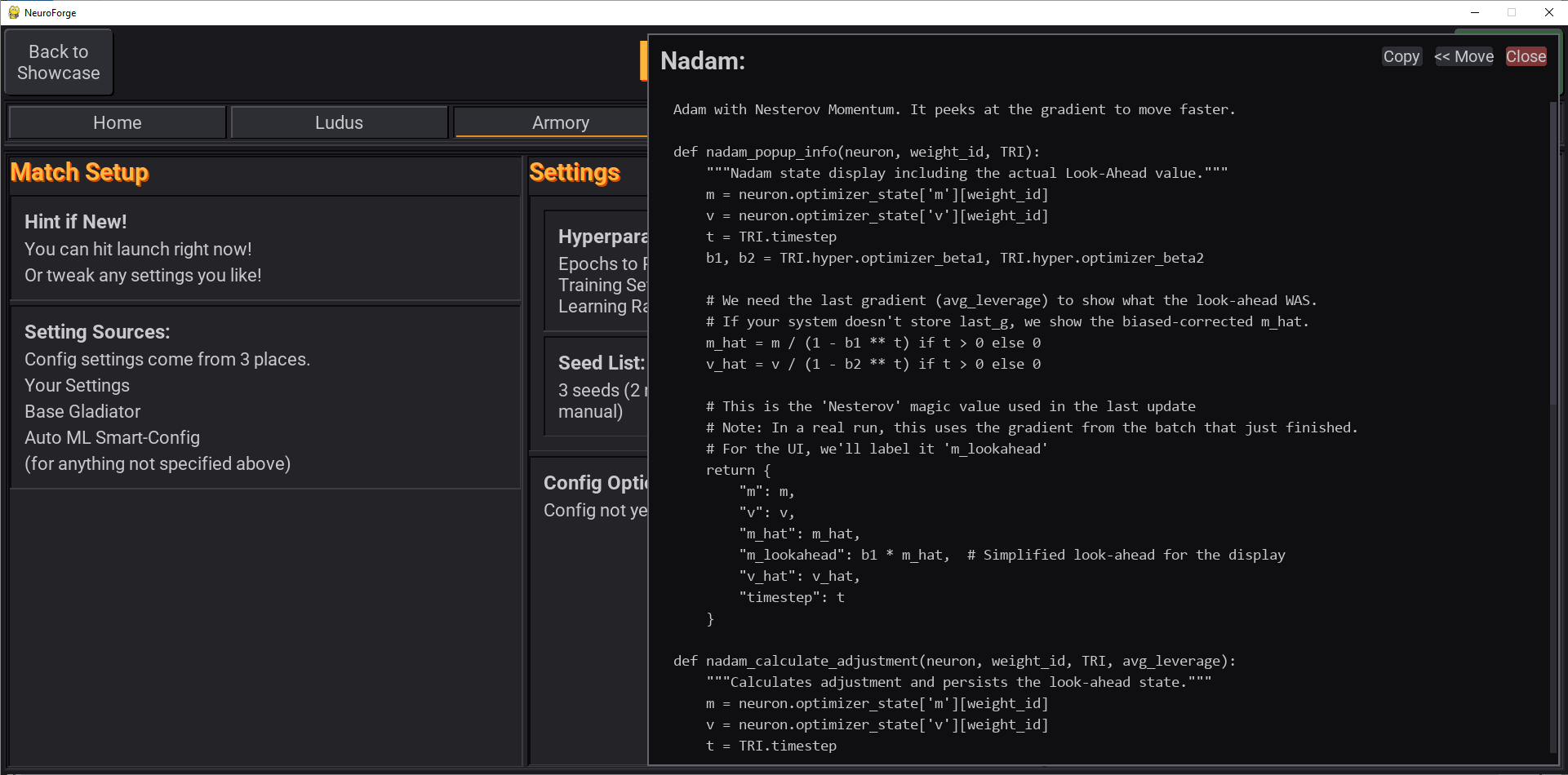Click the 'Adam with Nesterov Momentum' description
The width and height of the screenshot is (1568, 775).
pyautogui.click(x=954, y=109)
